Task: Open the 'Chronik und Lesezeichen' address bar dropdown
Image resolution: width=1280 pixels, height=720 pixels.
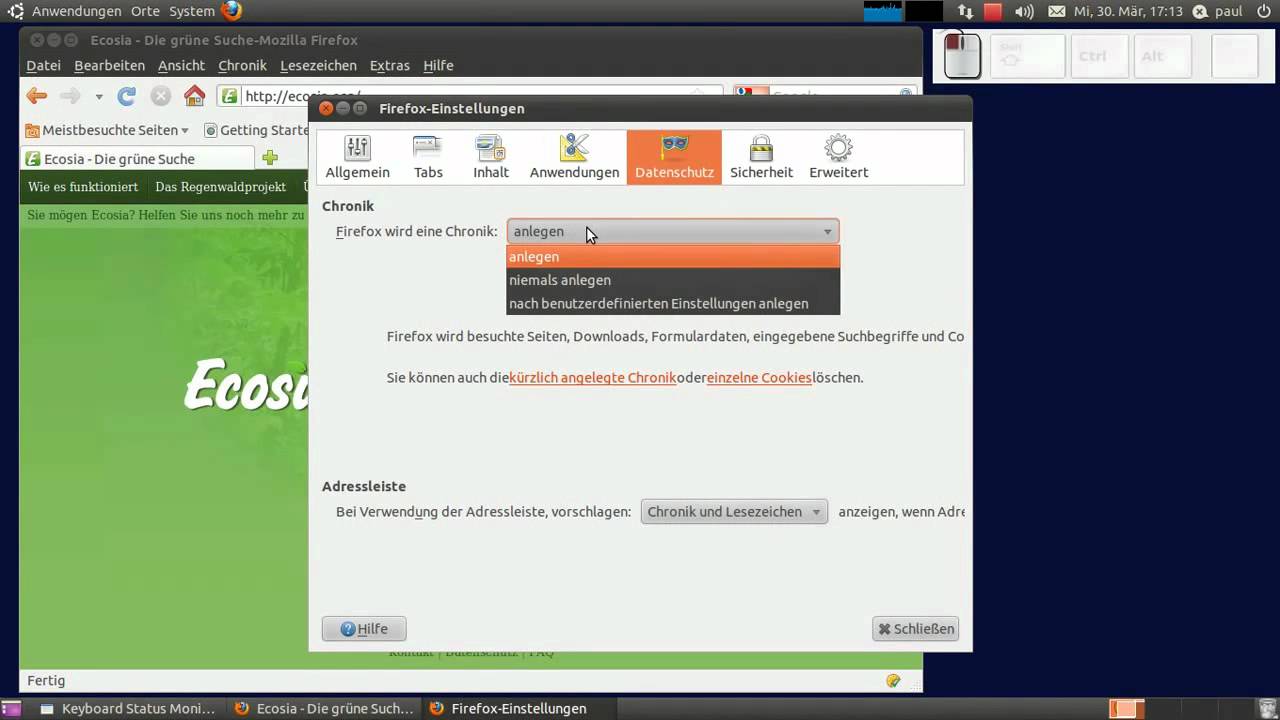Action: pos(734,512)
